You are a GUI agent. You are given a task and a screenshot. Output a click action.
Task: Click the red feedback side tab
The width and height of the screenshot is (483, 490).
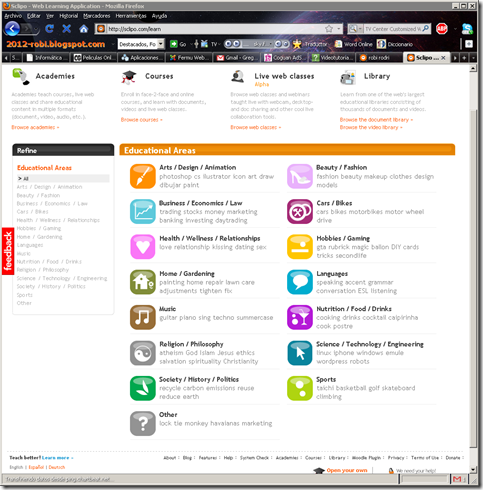pyautogui.click(x=8, y=251)
